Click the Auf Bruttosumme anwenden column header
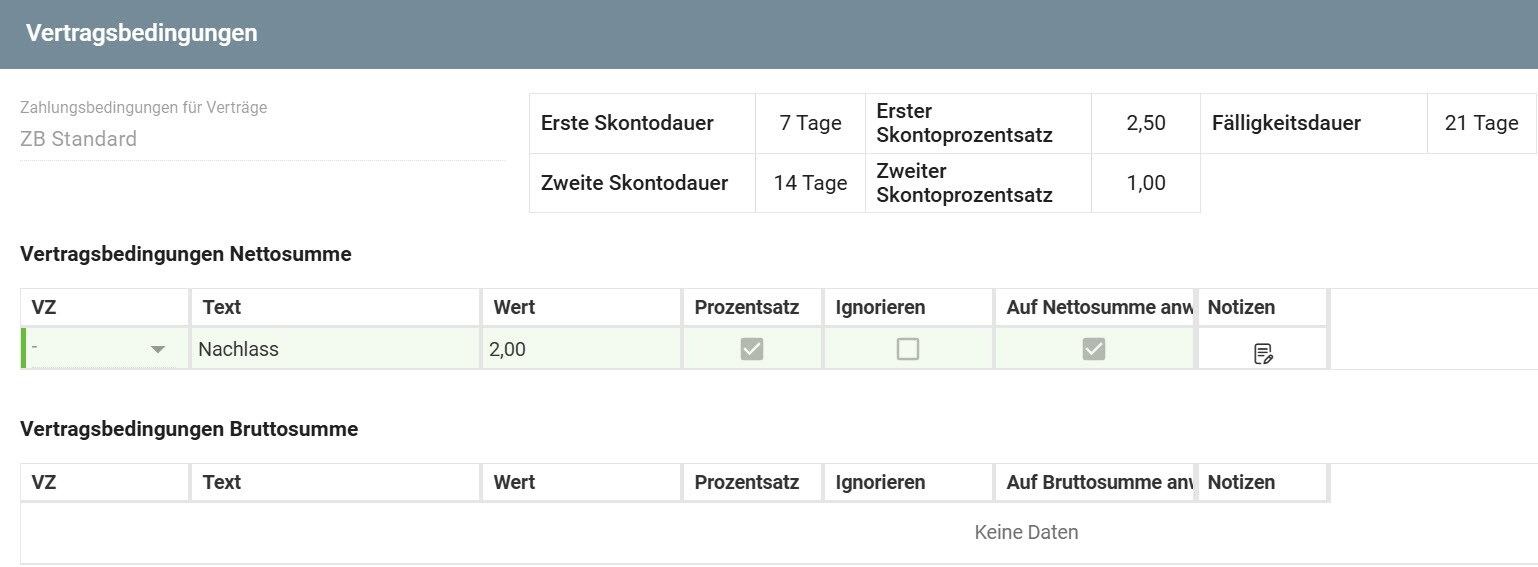This screenshot has height=567, width=1538. click(1094, 482)
